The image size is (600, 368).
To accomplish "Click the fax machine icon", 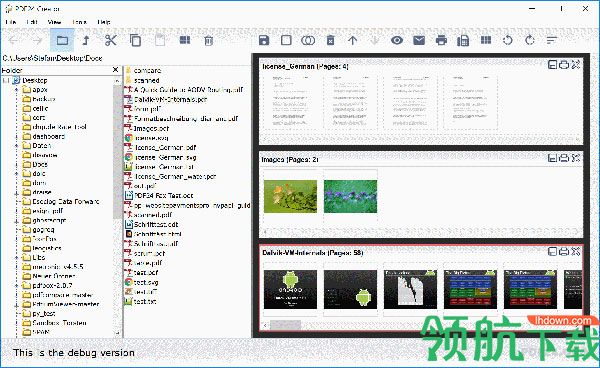I will point(463,41).
